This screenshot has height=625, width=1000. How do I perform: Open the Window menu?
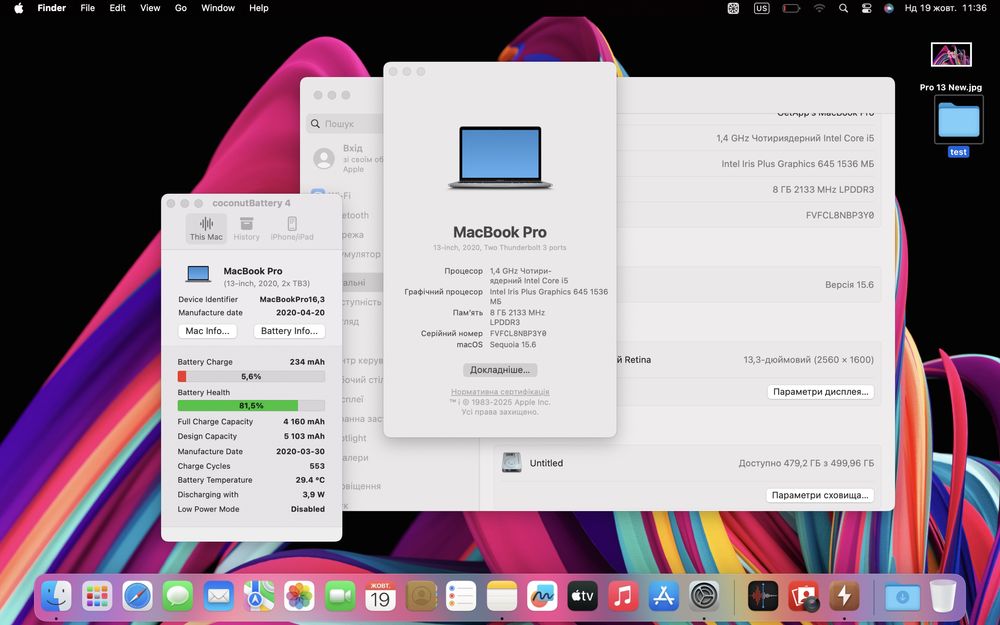(x=217, y=8)
